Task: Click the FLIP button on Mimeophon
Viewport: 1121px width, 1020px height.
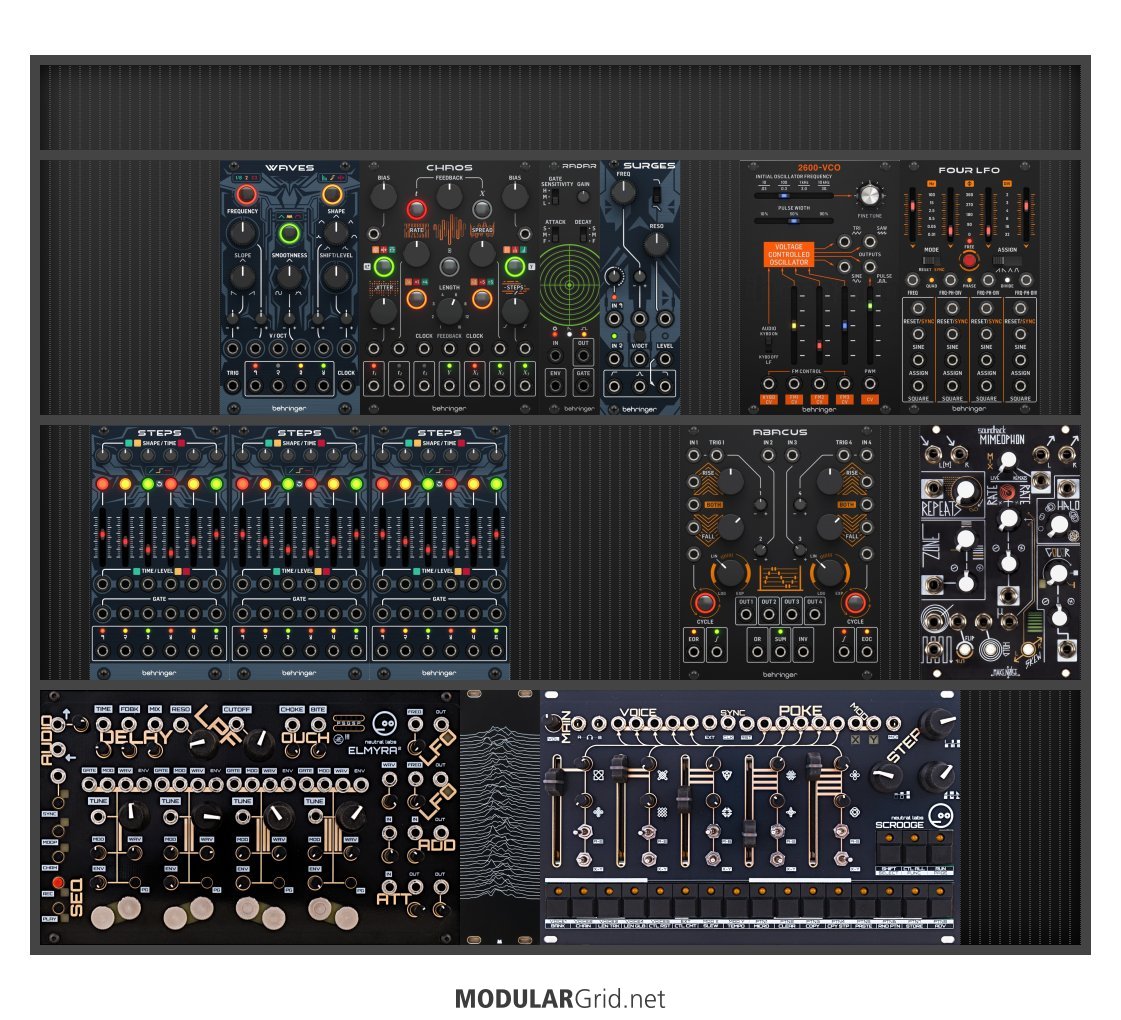Action: 965,650
